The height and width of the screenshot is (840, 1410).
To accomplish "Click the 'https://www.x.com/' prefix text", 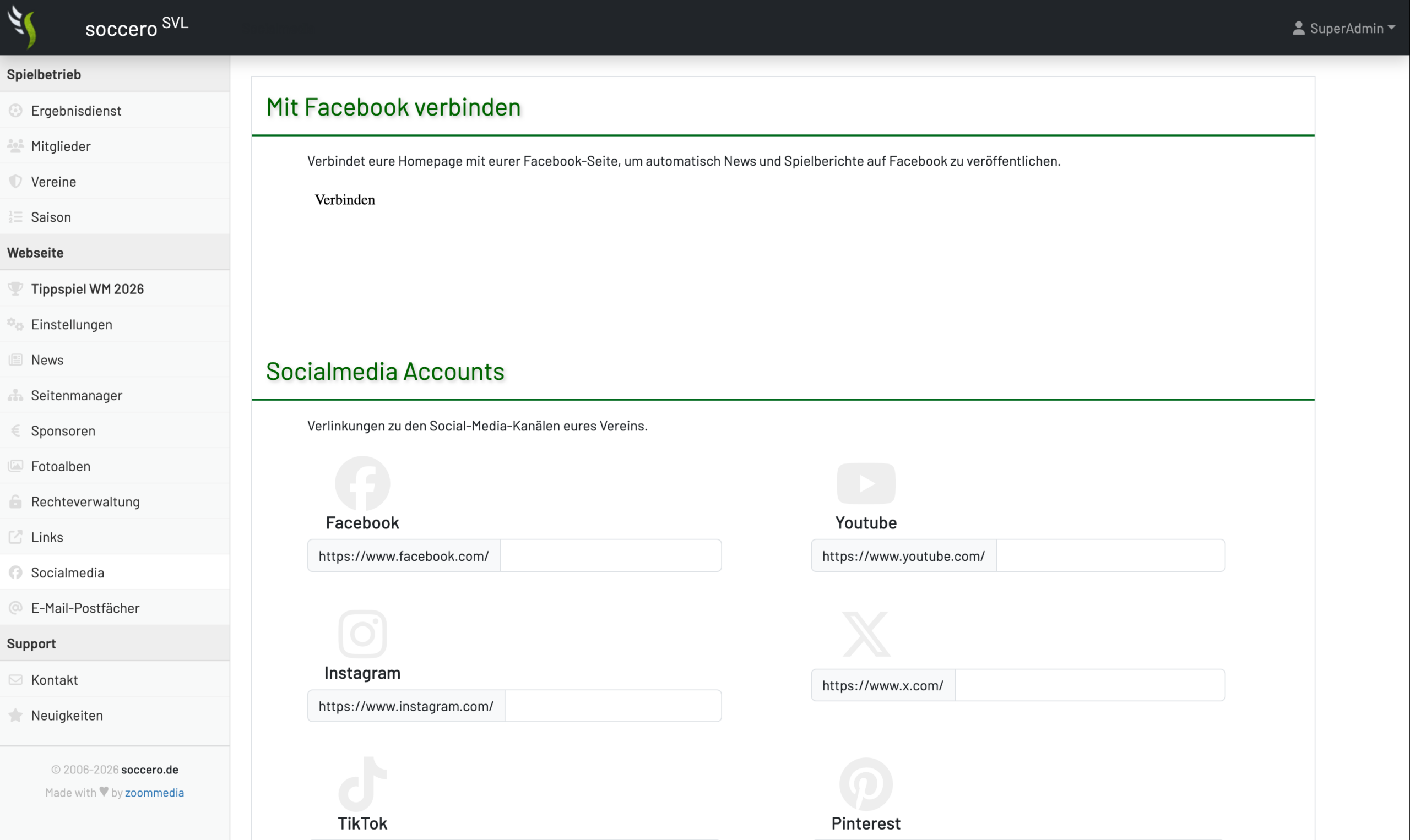I will point(883,685).
